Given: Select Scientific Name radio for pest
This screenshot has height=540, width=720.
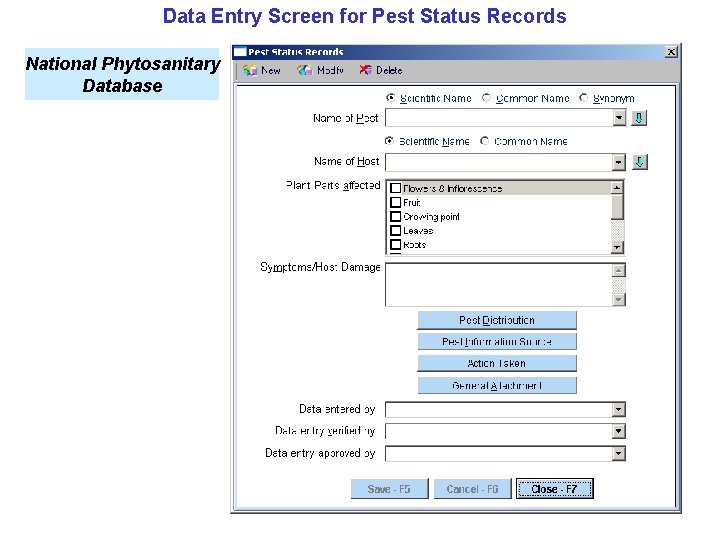Looking at the screenshot, I should (390, 98).
